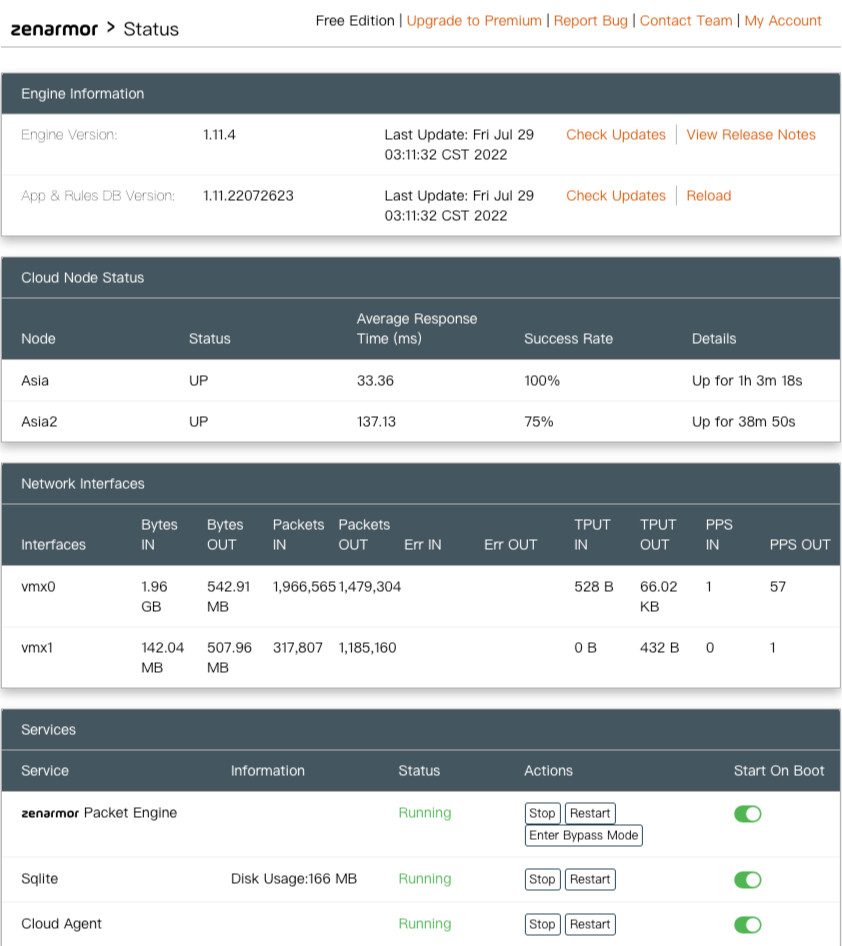Screen dimensions: 842x946
Task: Toggle Start On Boot for Cloud Agent
Action: click(x=747, y=924)
